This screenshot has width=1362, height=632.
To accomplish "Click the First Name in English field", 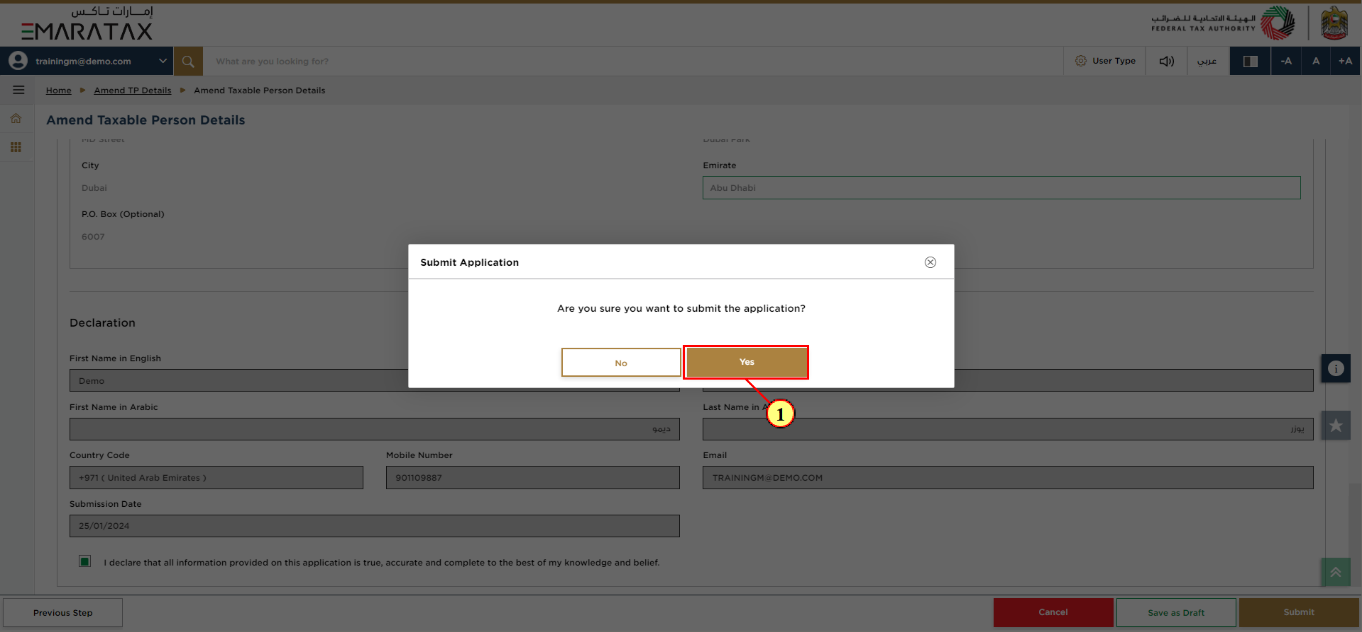I will click(374, 381).
